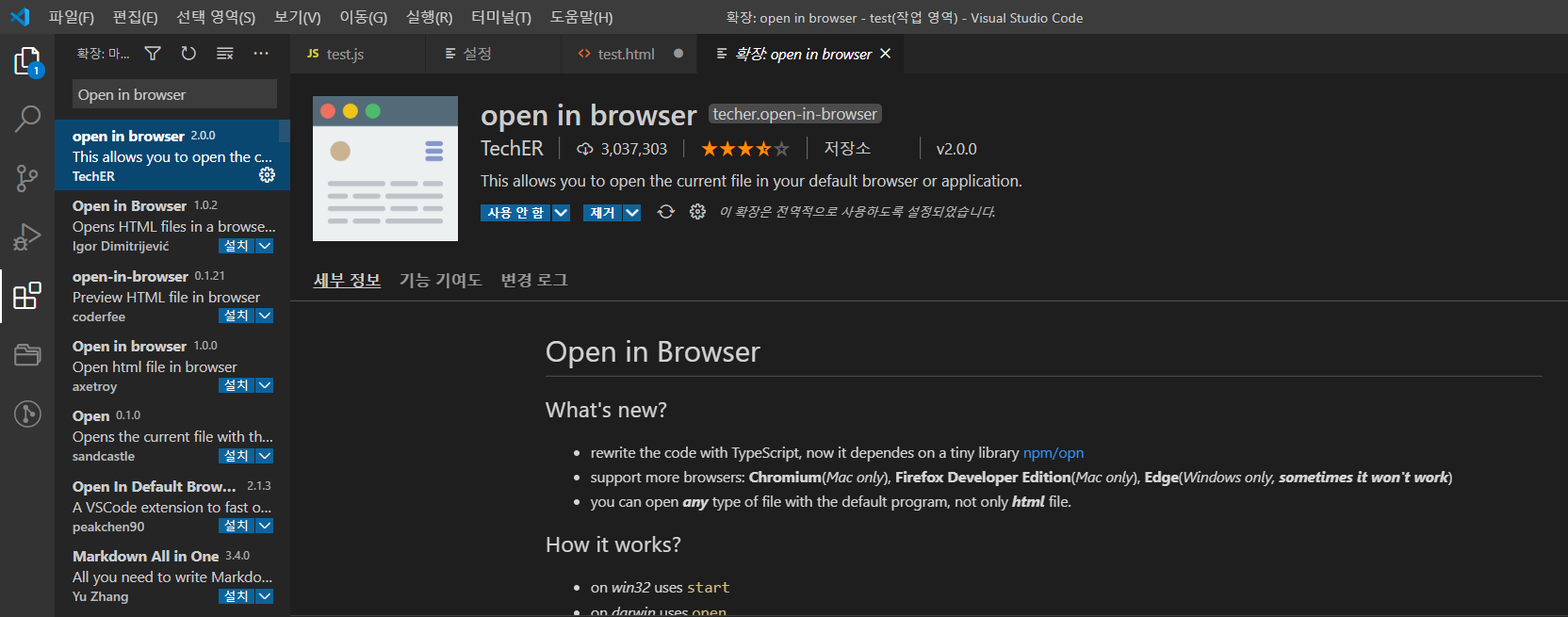Close the open in browser extension tab
Viewport: 1568px width, 617px height.
885,54
